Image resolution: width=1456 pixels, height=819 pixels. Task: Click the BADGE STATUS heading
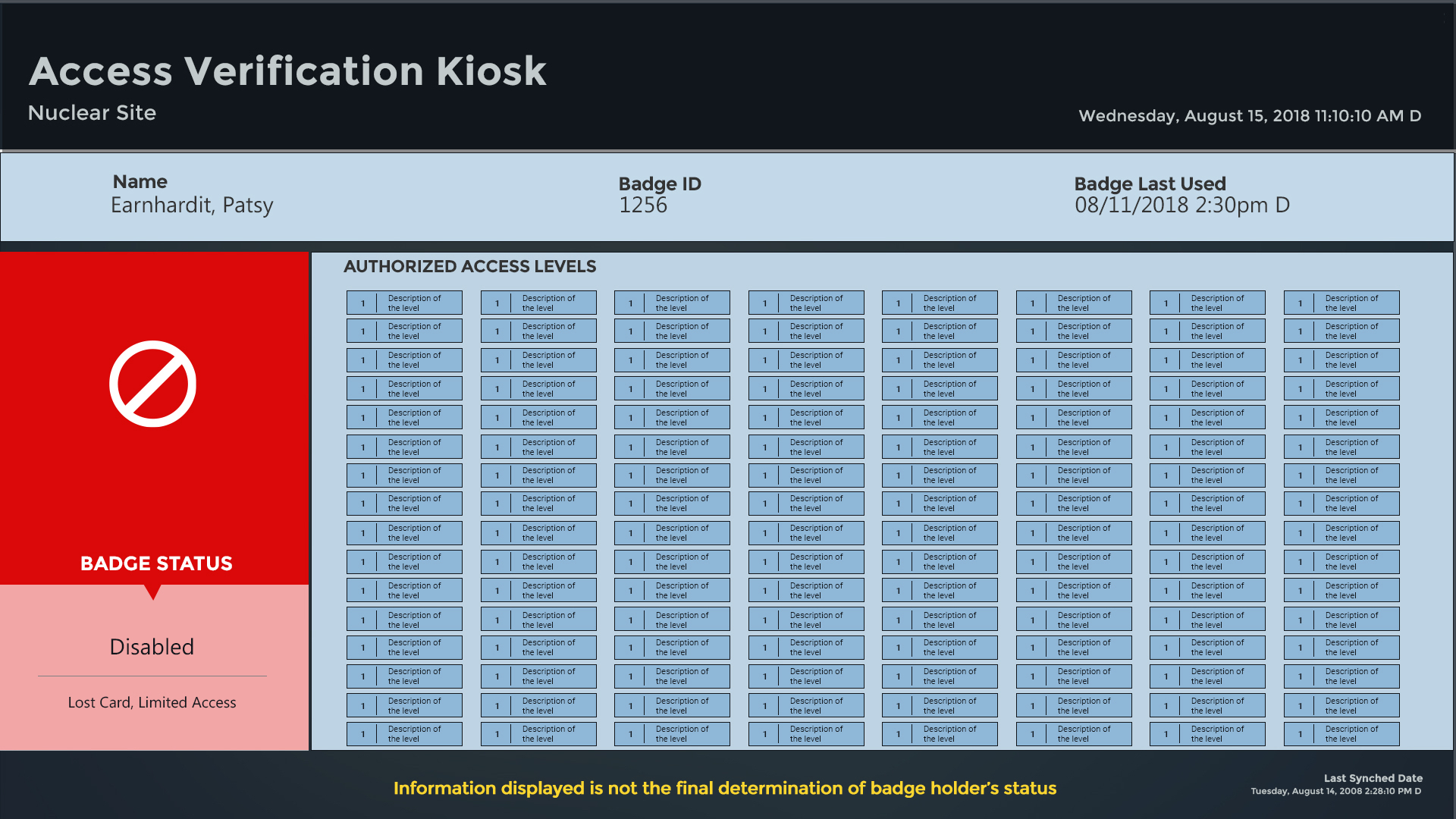tap(156, 563)
